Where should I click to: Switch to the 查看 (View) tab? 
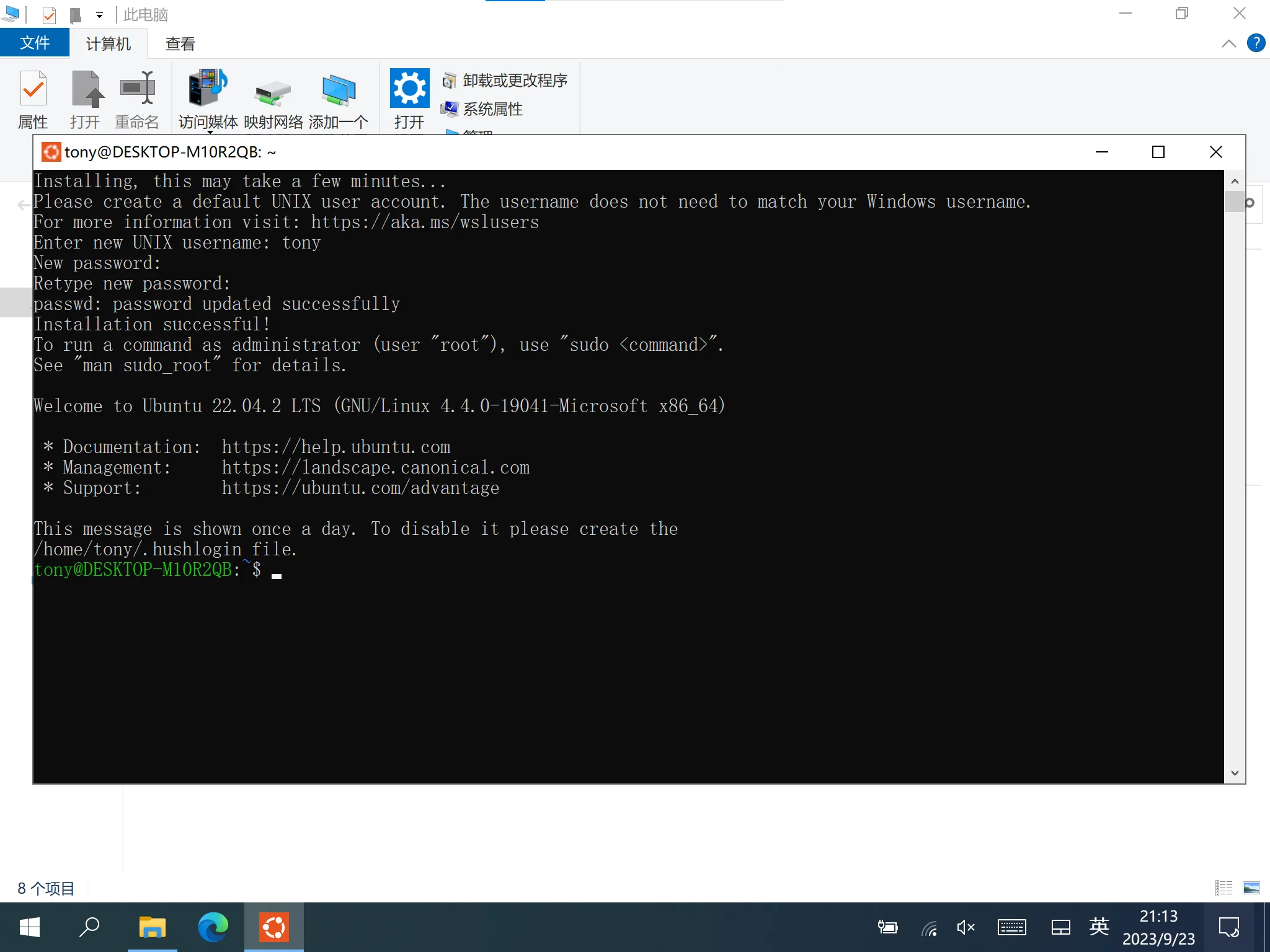click(x=180, y=43)
